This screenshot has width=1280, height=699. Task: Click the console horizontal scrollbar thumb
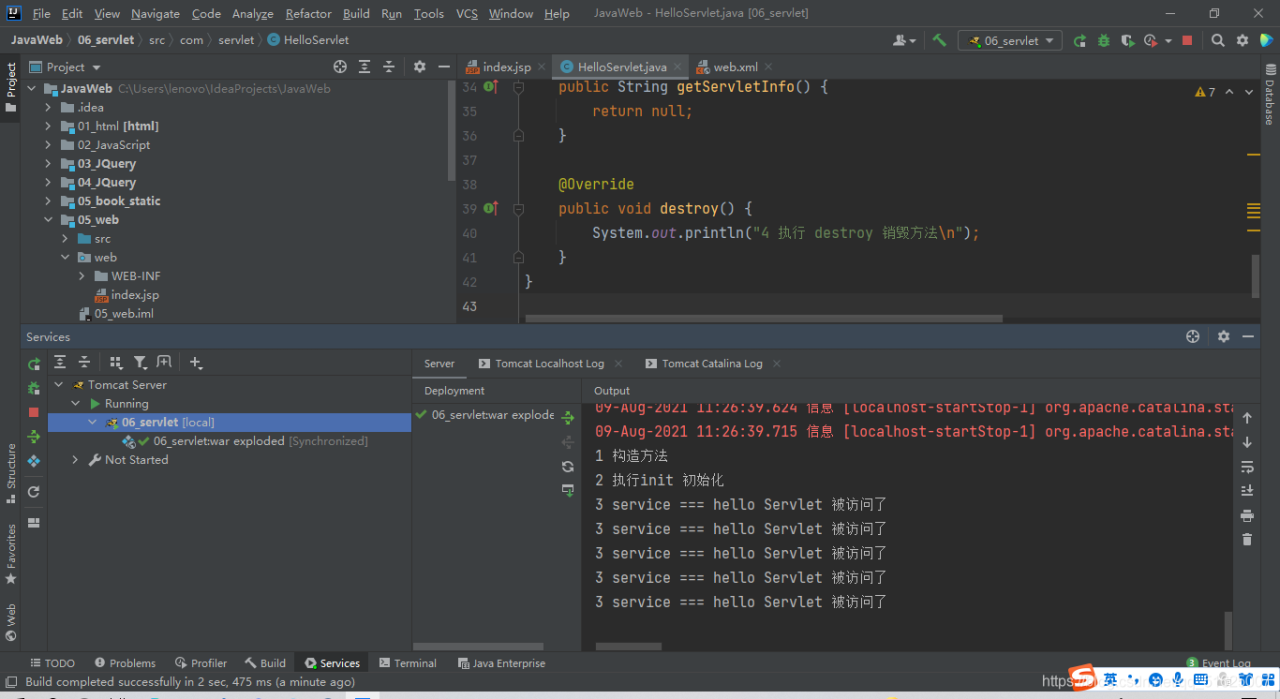coord(629,647)
